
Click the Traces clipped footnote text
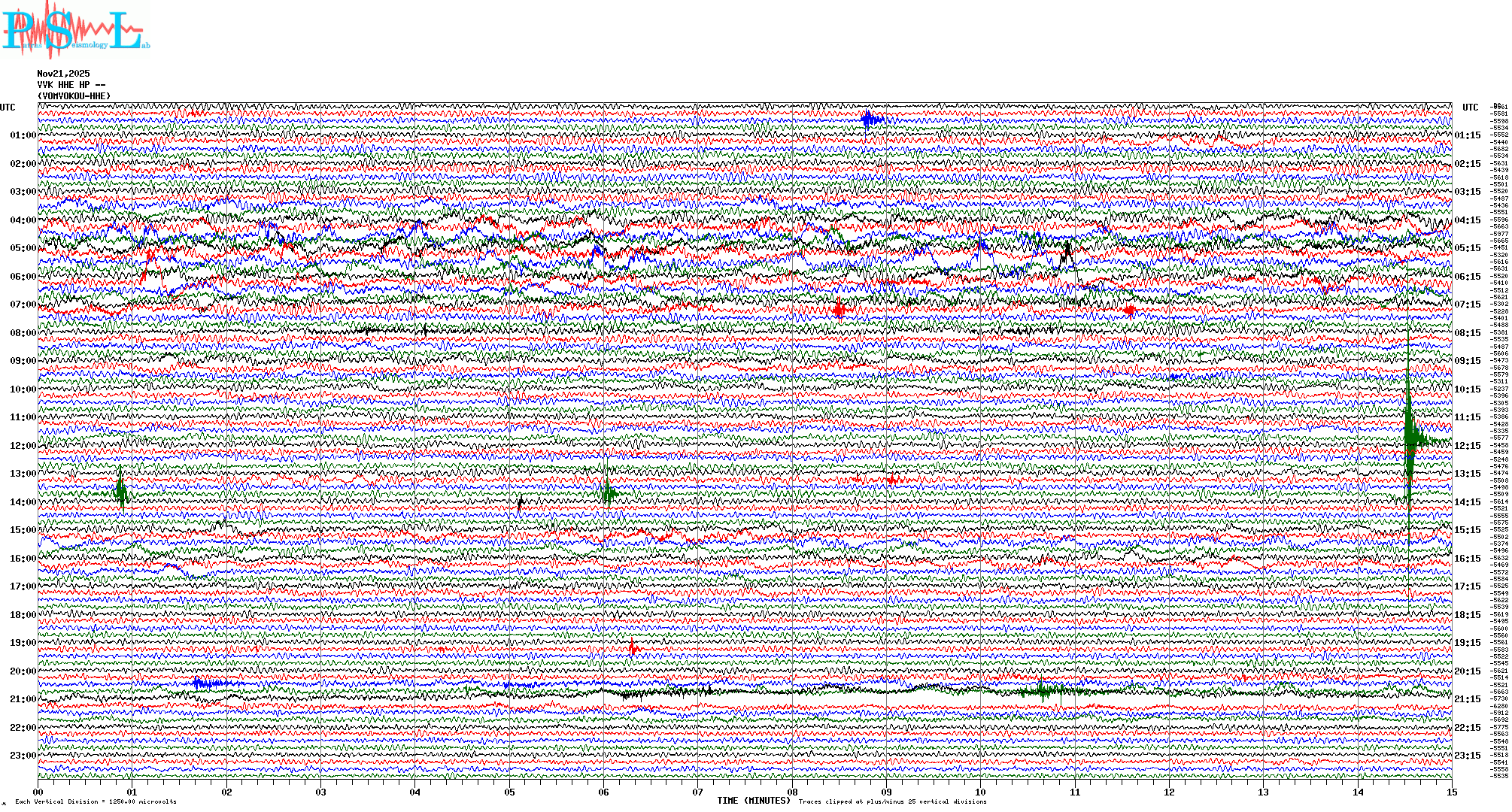[x=892, y=801]
